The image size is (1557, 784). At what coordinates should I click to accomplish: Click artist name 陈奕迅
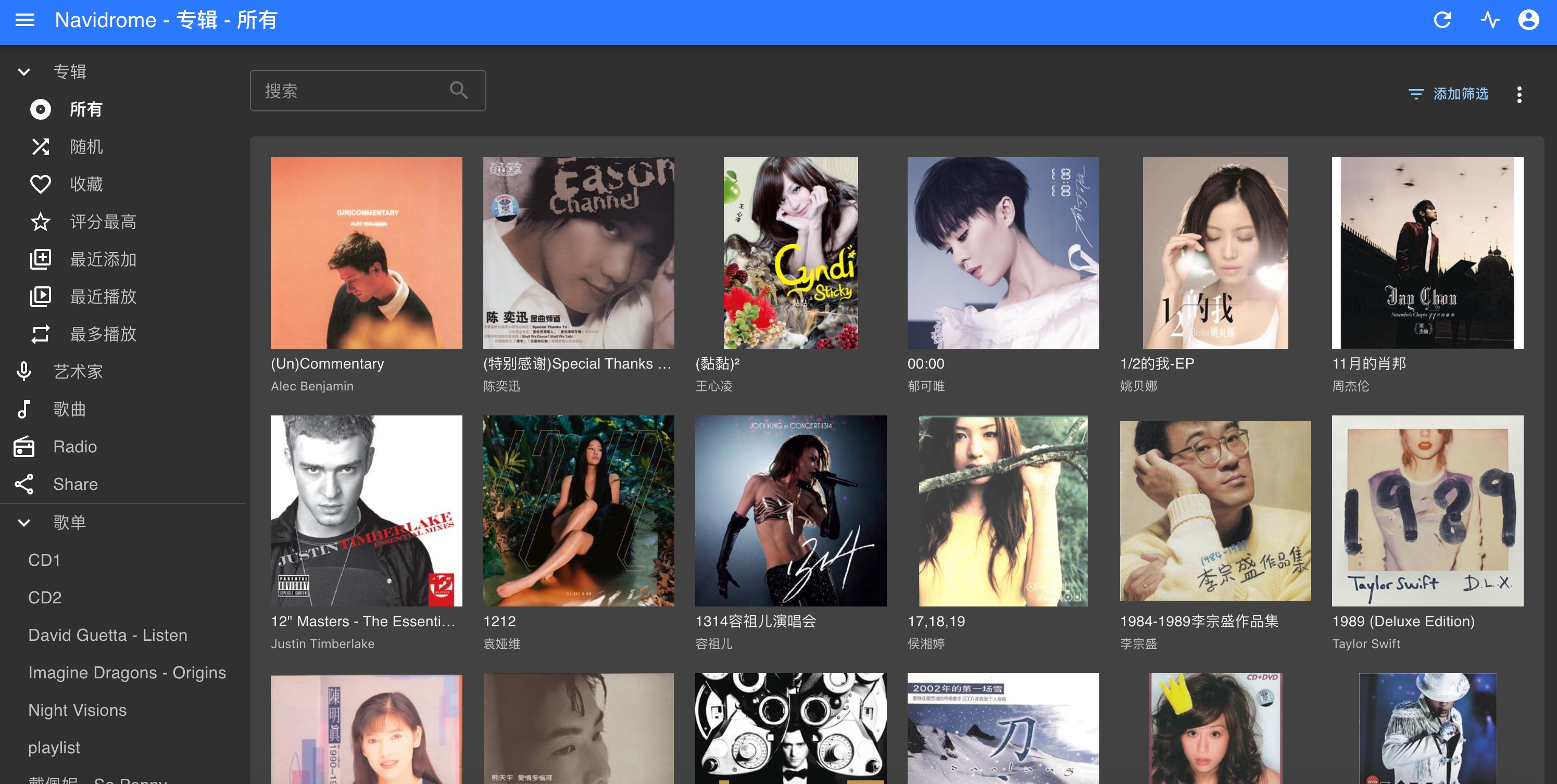(x=501, y=386)
